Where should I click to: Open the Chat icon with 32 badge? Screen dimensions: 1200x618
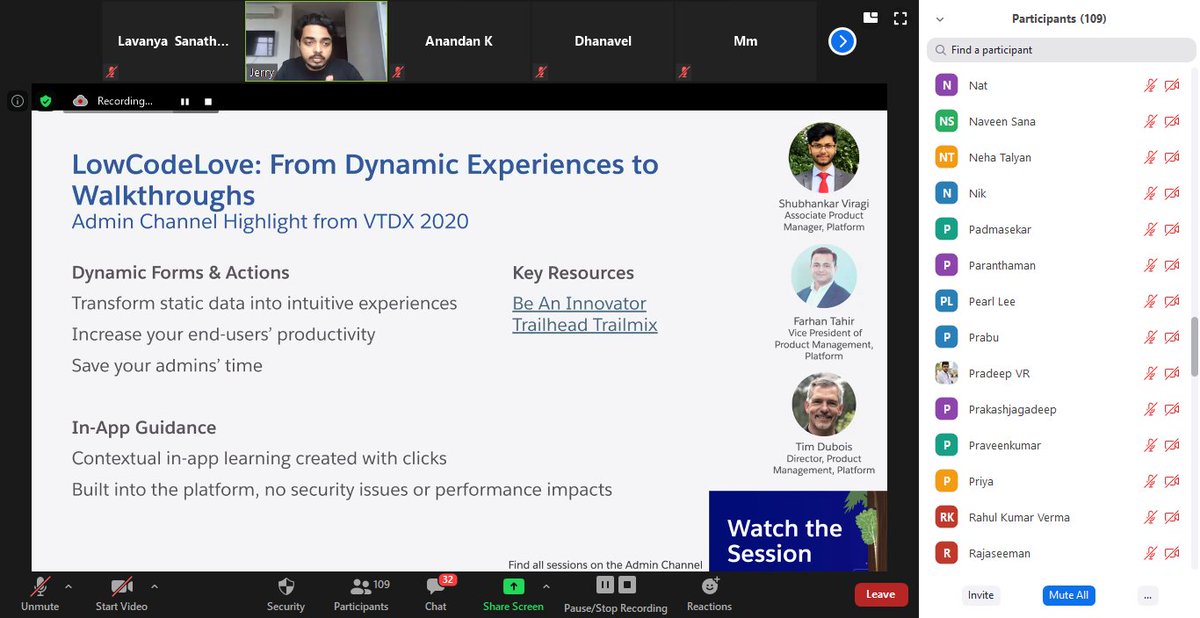coord(436,587)
